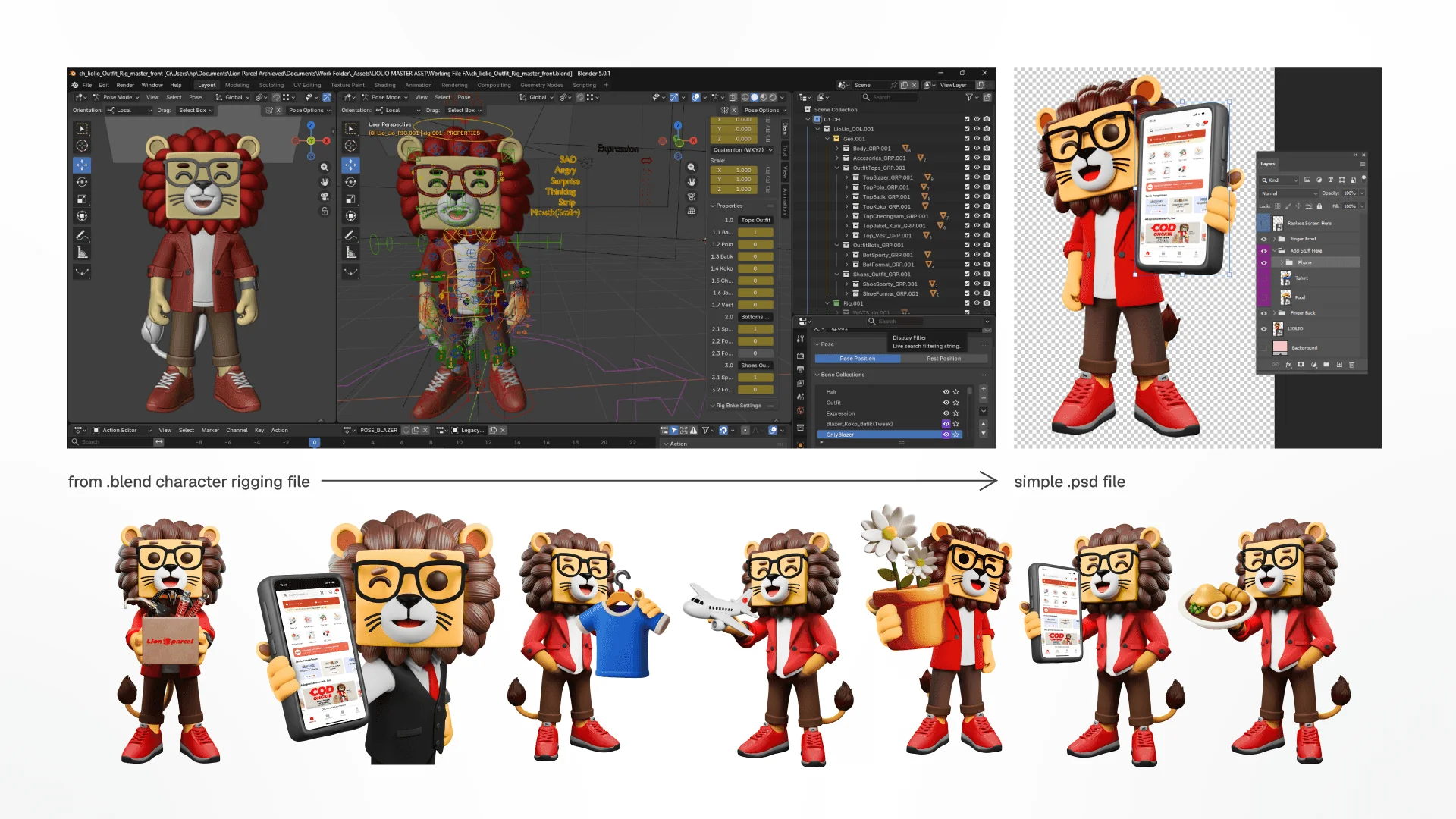1456x819 pixels.
Task: Open the Blender File menu
Action: pos(87,85)
